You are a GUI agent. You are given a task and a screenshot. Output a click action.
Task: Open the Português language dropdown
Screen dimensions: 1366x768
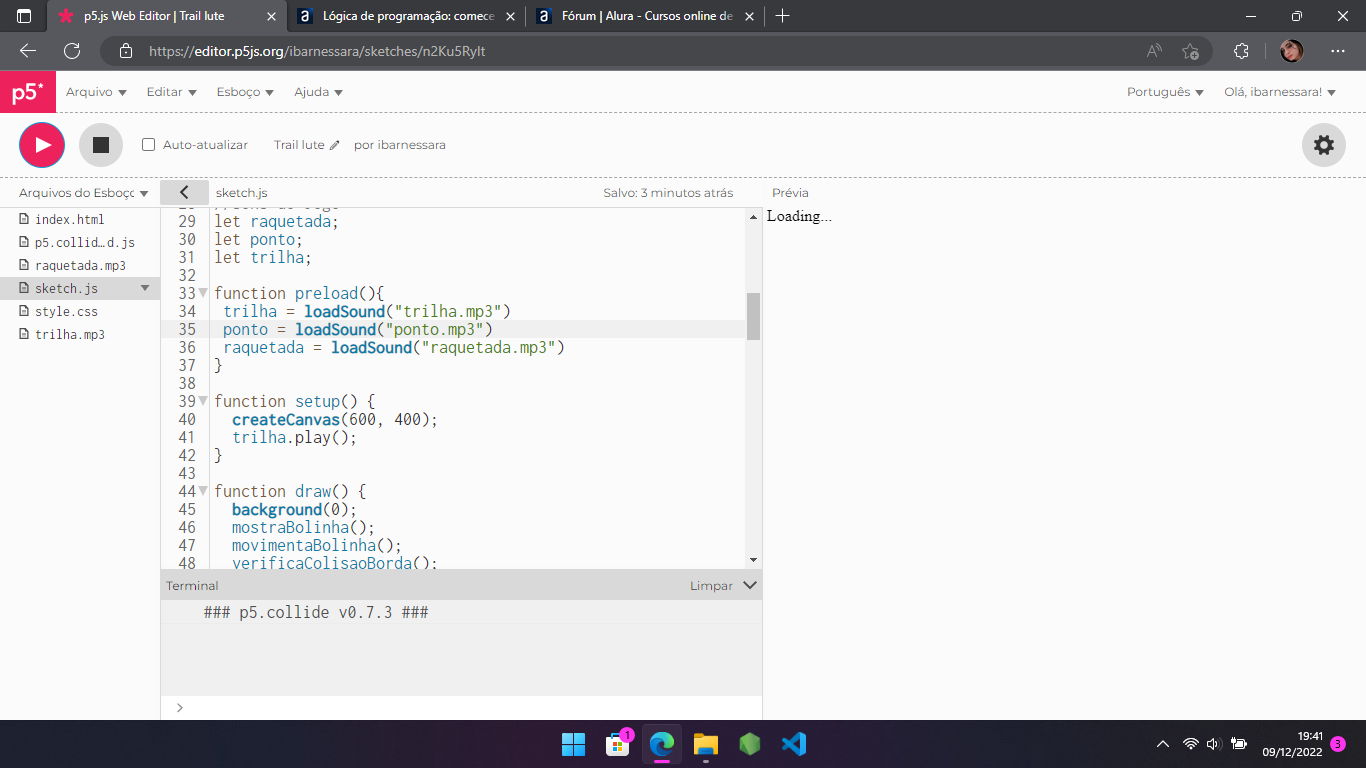pyautogui.click(x=1165, y=92)
